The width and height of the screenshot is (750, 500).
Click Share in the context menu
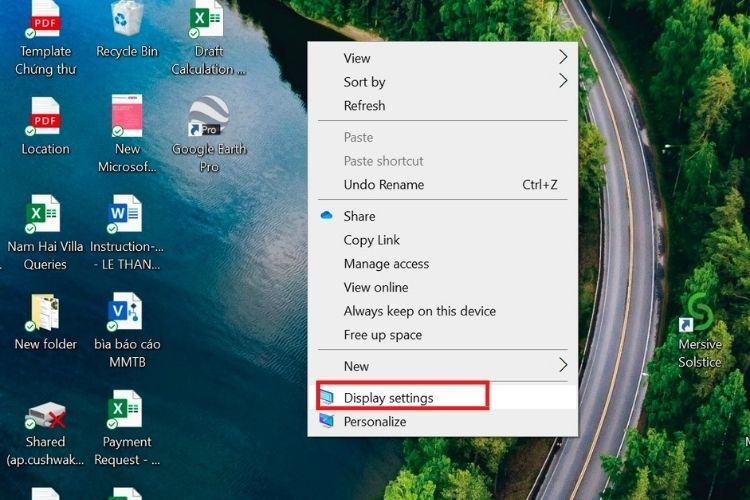442,216
